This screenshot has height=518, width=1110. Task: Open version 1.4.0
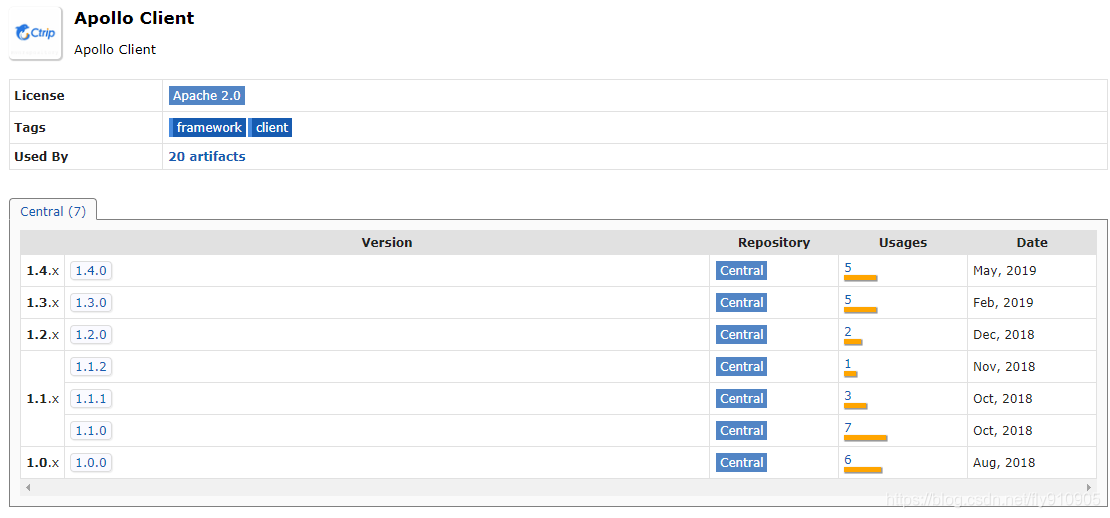[x=91, y=271]
